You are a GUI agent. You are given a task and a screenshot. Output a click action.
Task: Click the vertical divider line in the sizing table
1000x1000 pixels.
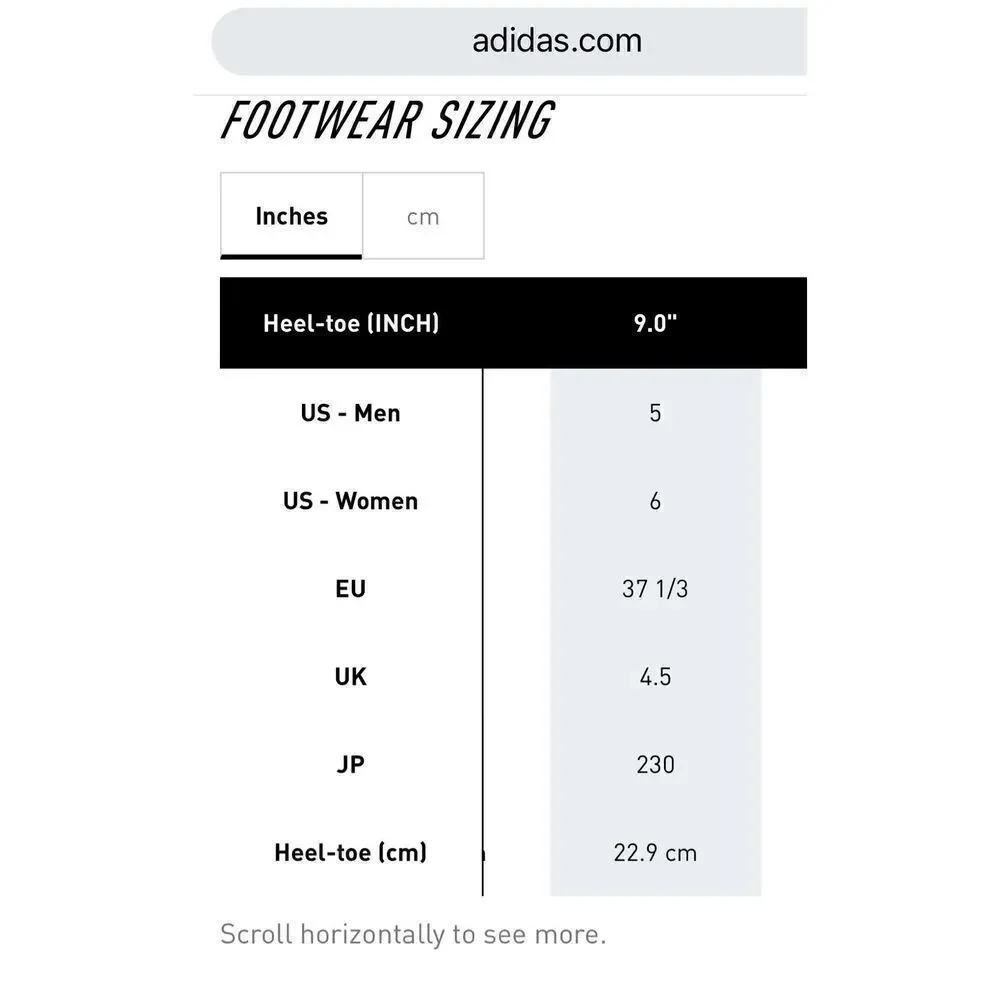click(x=483, y=632)
